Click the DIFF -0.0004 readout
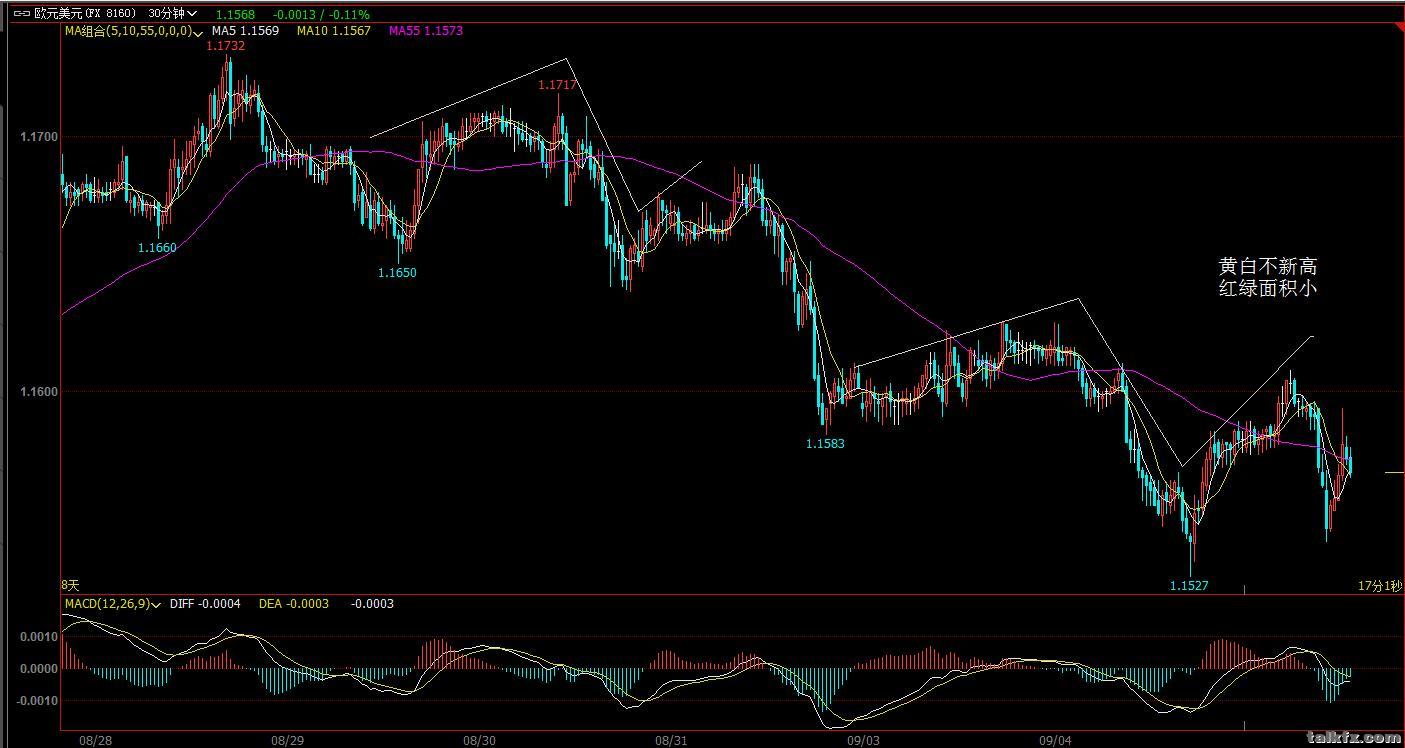The width and height of the screenshot is (1405, 748). (205, 603)
